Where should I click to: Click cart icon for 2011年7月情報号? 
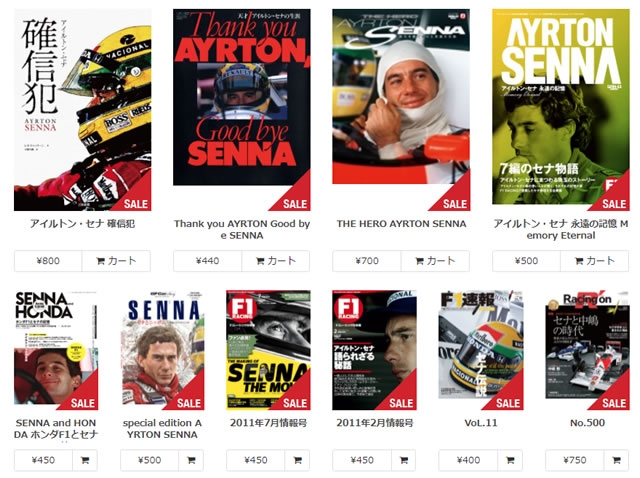(298, 460)
